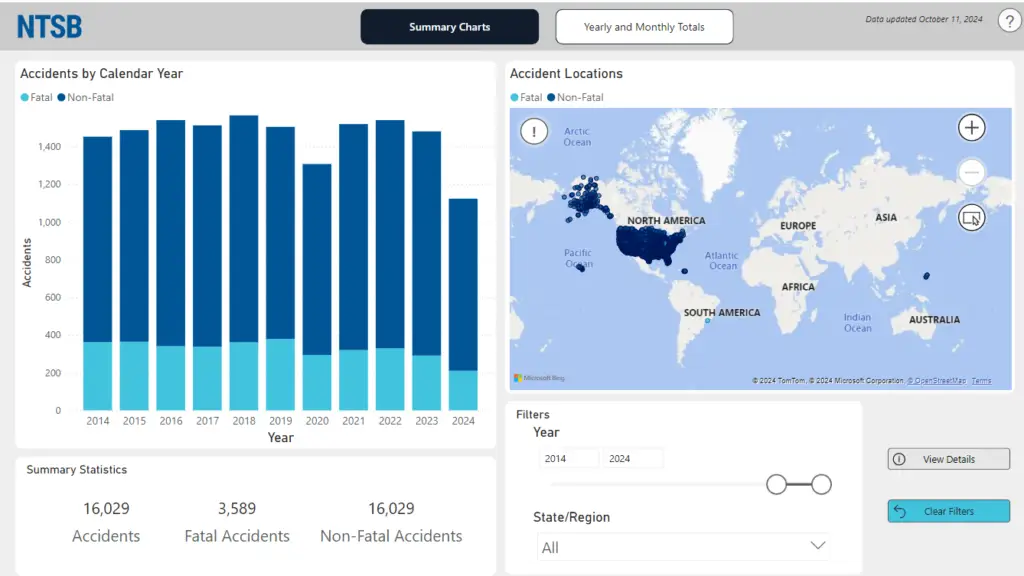Toggle Non-Fatal legend in Accident Locations

click(x=575, y=97)
